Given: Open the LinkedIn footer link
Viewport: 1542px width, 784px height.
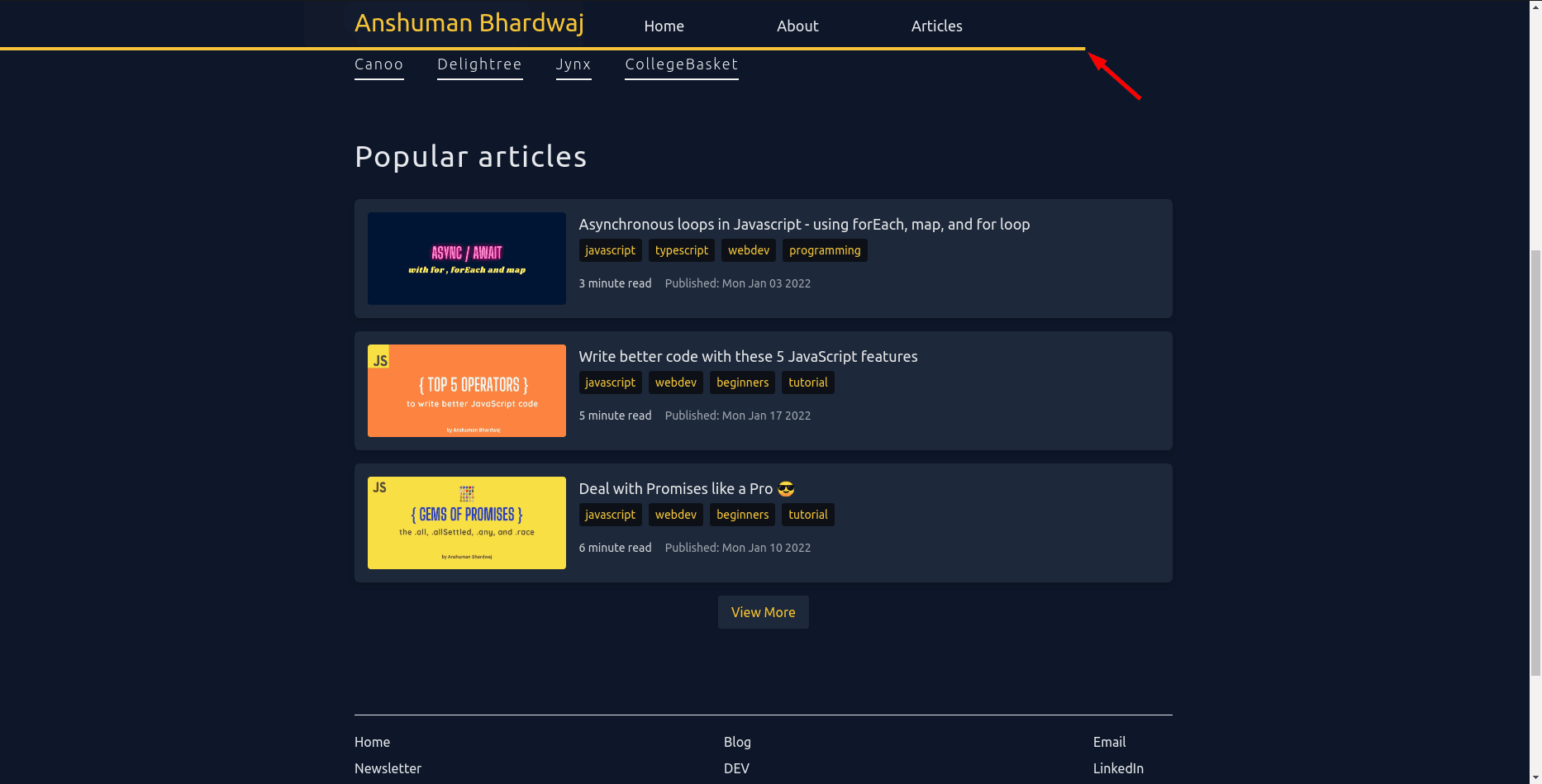Looking at the screenshot, I should (1117, 768).
